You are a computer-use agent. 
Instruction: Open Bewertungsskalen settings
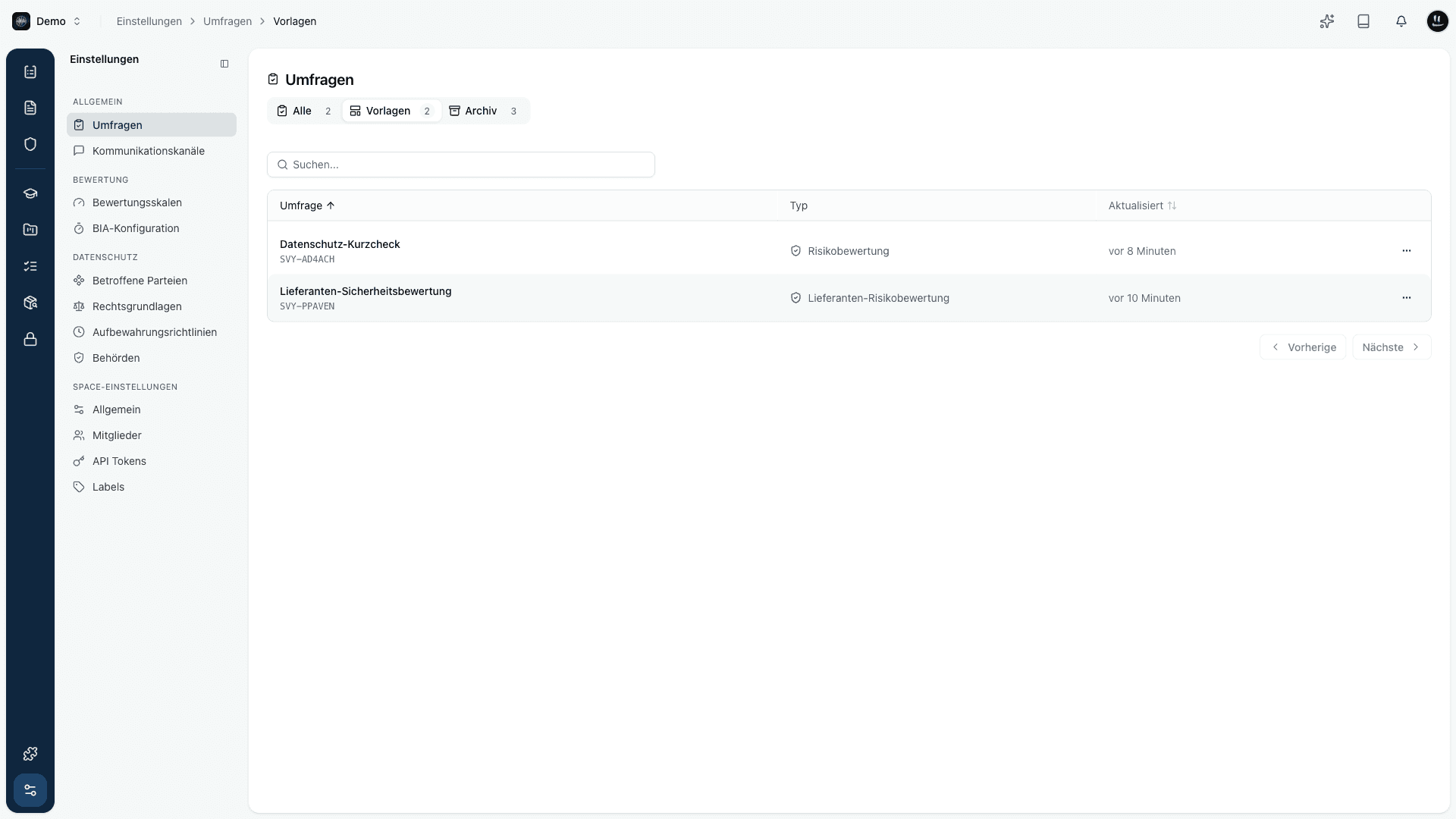click(x=152, y=202)
